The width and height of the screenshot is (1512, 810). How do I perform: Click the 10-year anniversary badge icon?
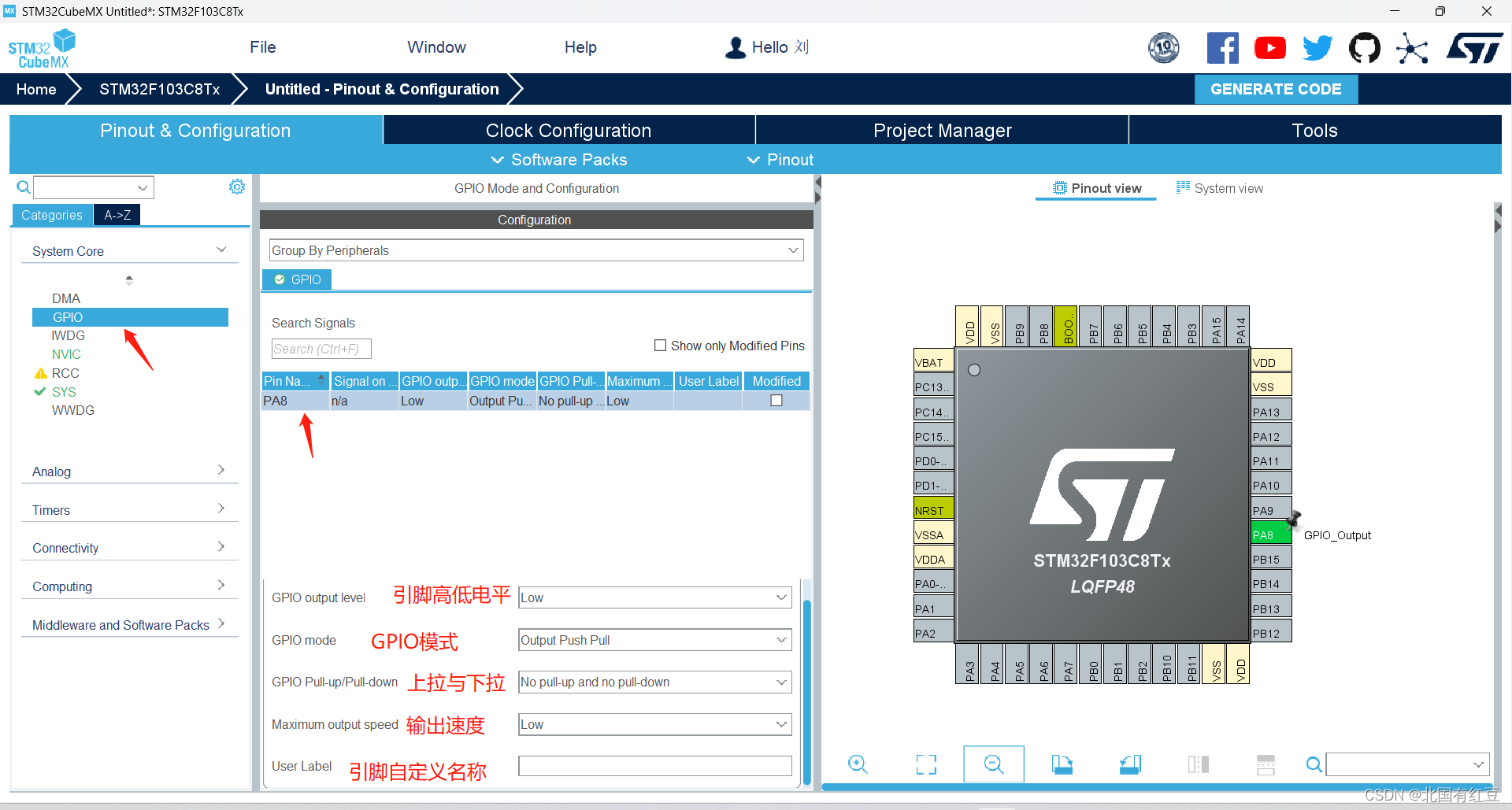pyautogui.click(x=1164, y=48)
